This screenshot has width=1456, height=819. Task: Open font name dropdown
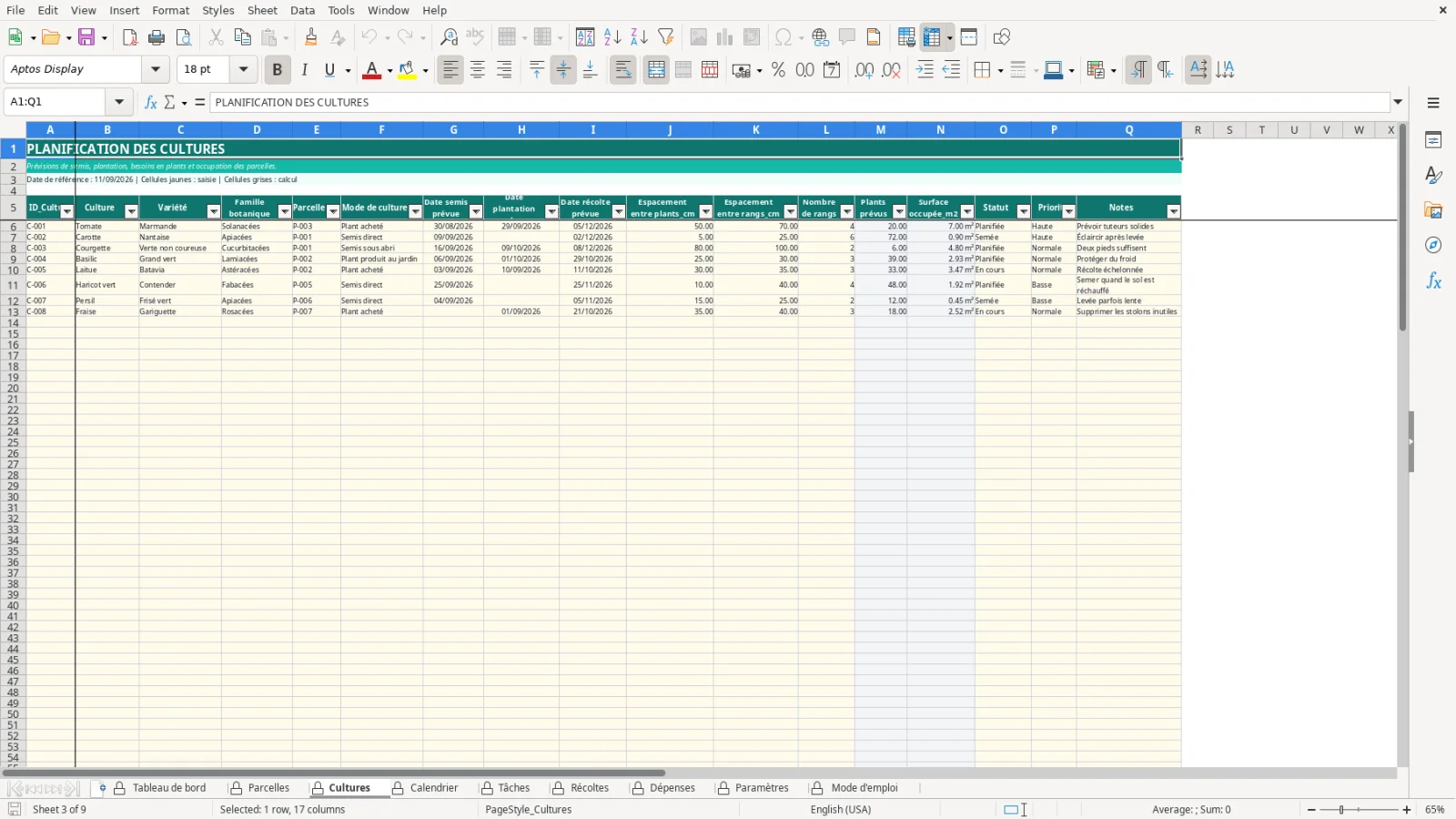(x=156, y=69)
